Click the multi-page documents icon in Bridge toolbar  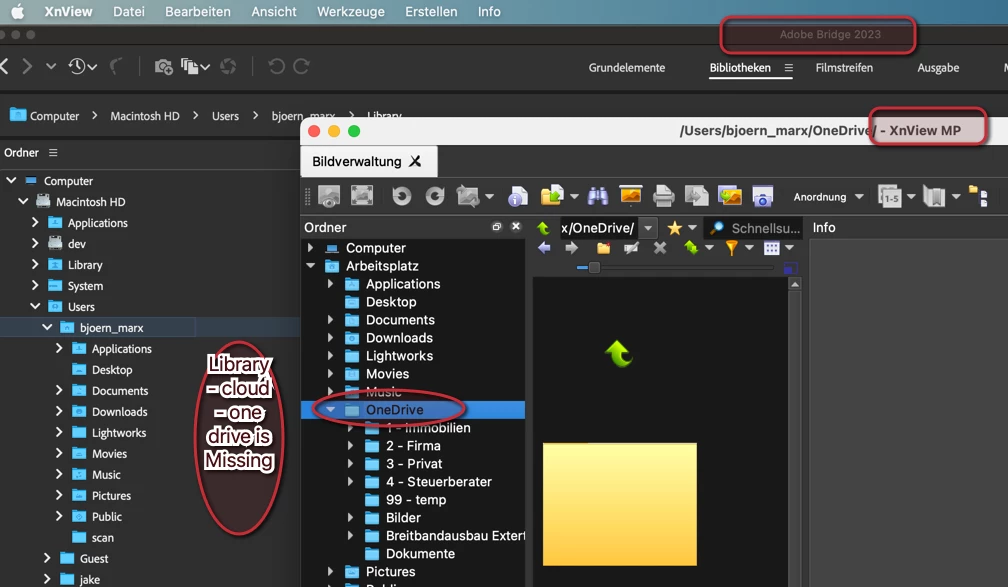[190, 66]
